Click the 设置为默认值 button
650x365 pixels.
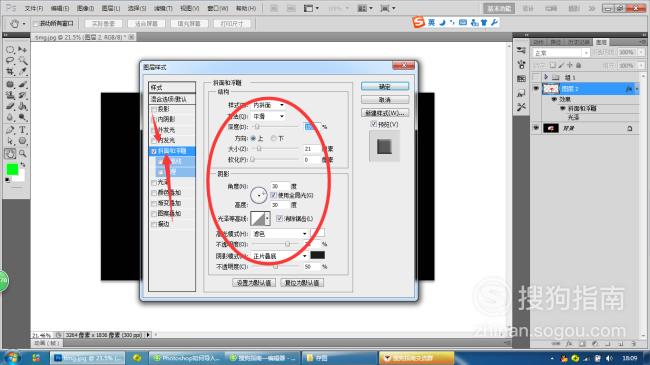click(x=254, y=283)
